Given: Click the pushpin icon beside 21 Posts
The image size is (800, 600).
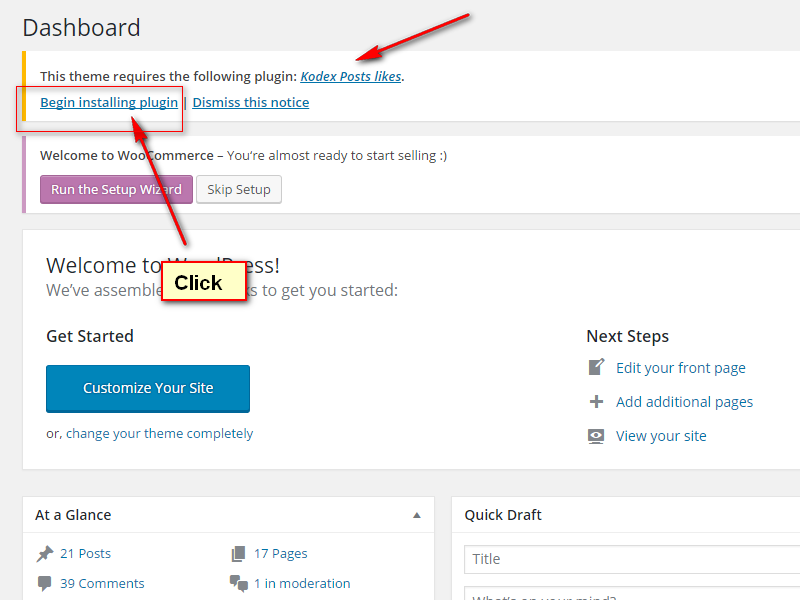Looking at the screenshot, I should pos(45,554).
